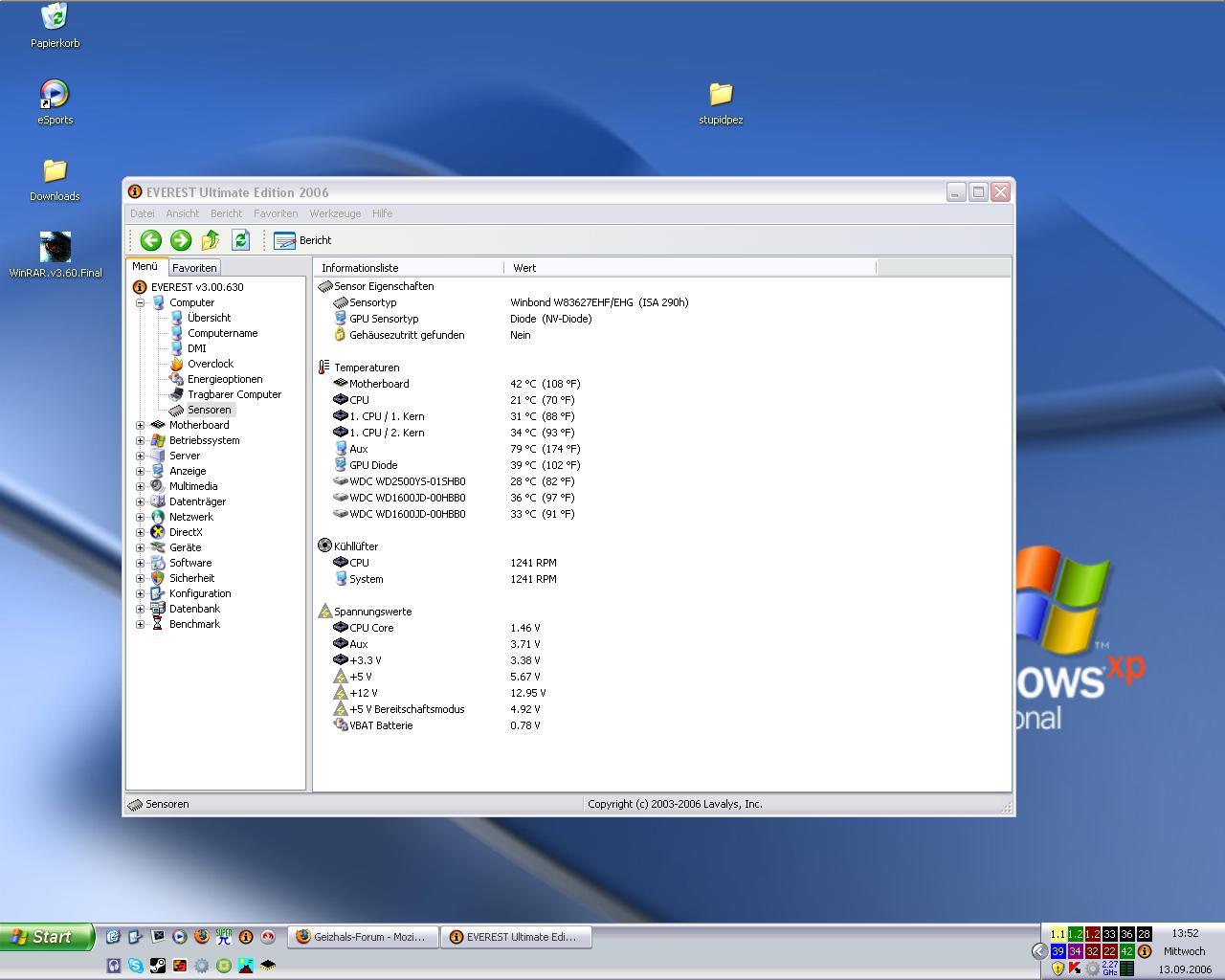Switch to Geizhals-Forum Mozilla taskbar button

tap(364, 937)
